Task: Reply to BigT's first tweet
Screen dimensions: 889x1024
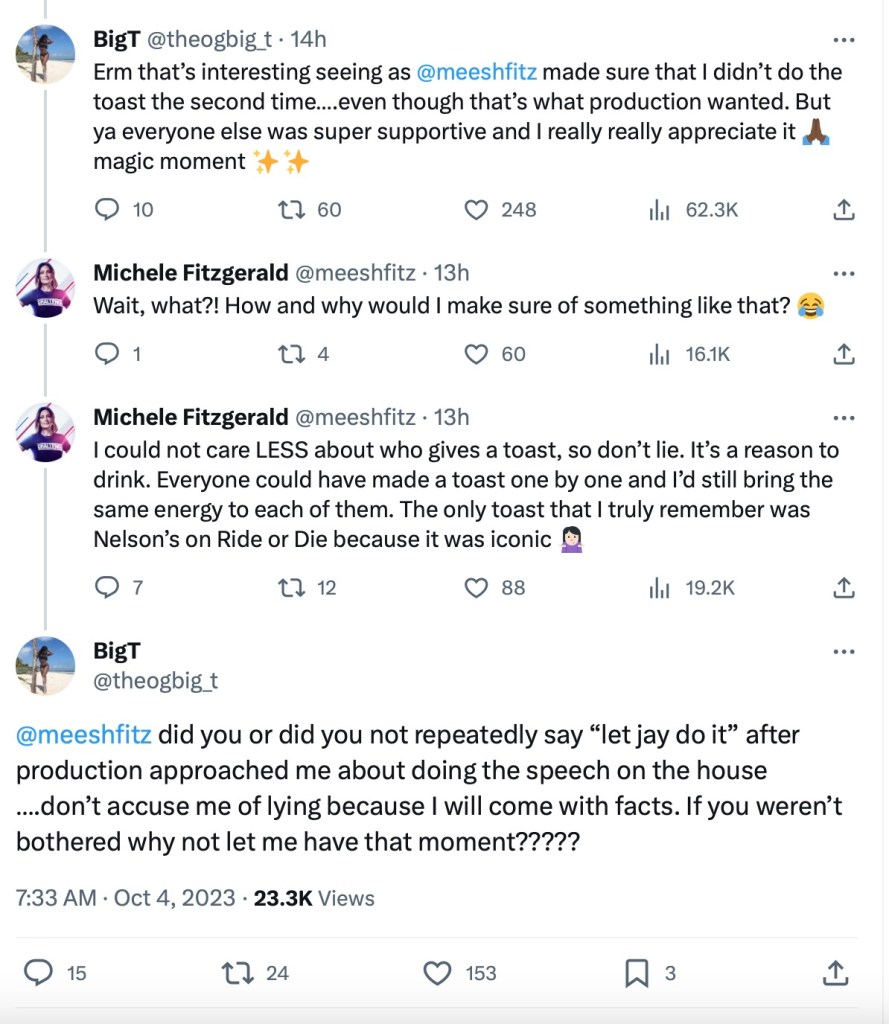Action: tap(108, 209)
